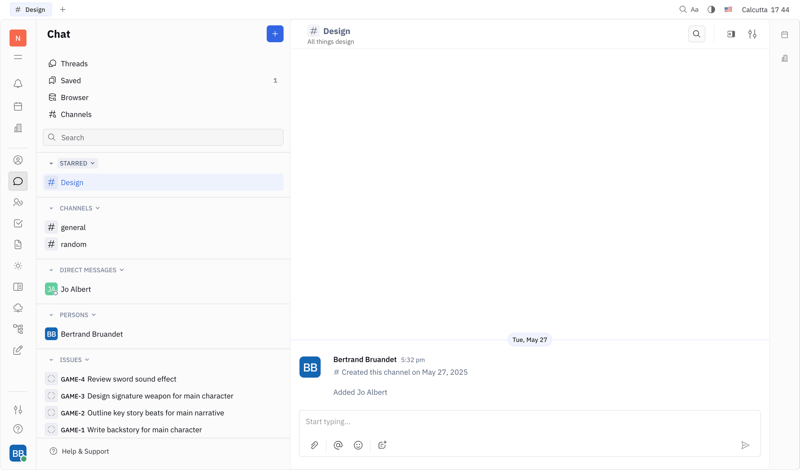Viewport: 800px width, 470px height.
Task: Open direct message with Jo Albert
Action: click(163, 289)
